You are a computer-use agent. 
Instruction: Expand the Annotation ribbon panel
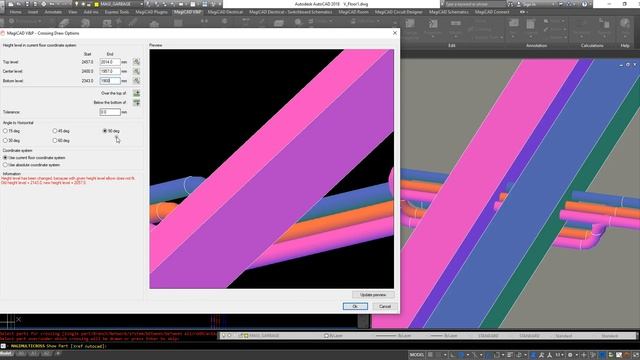tap(536, 45)
